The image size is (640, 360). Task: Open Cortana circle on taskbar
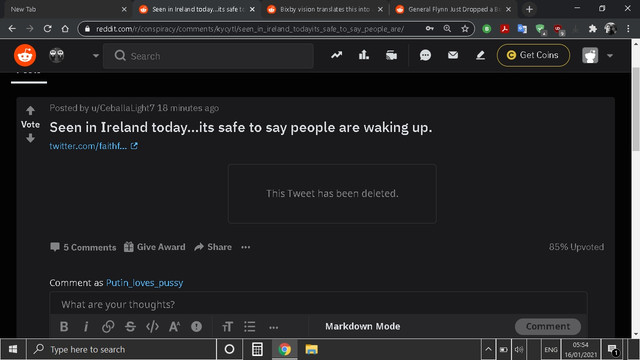229,349
